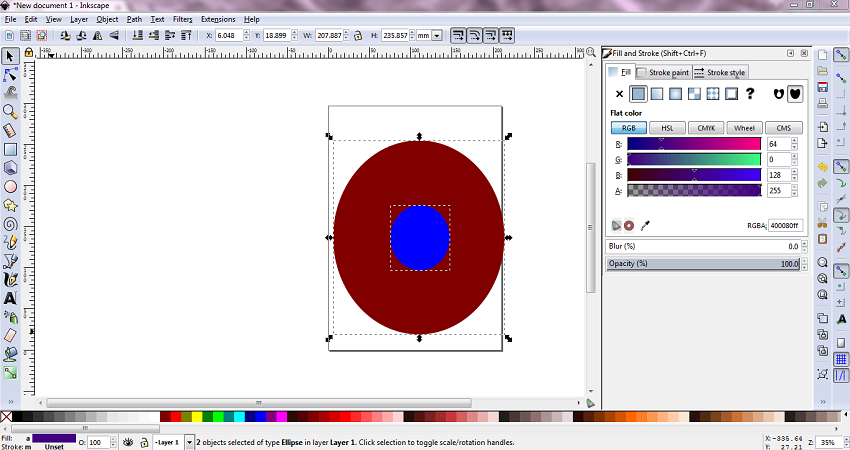
Task: Switch to CMS color mode
Action: point(783,128)
